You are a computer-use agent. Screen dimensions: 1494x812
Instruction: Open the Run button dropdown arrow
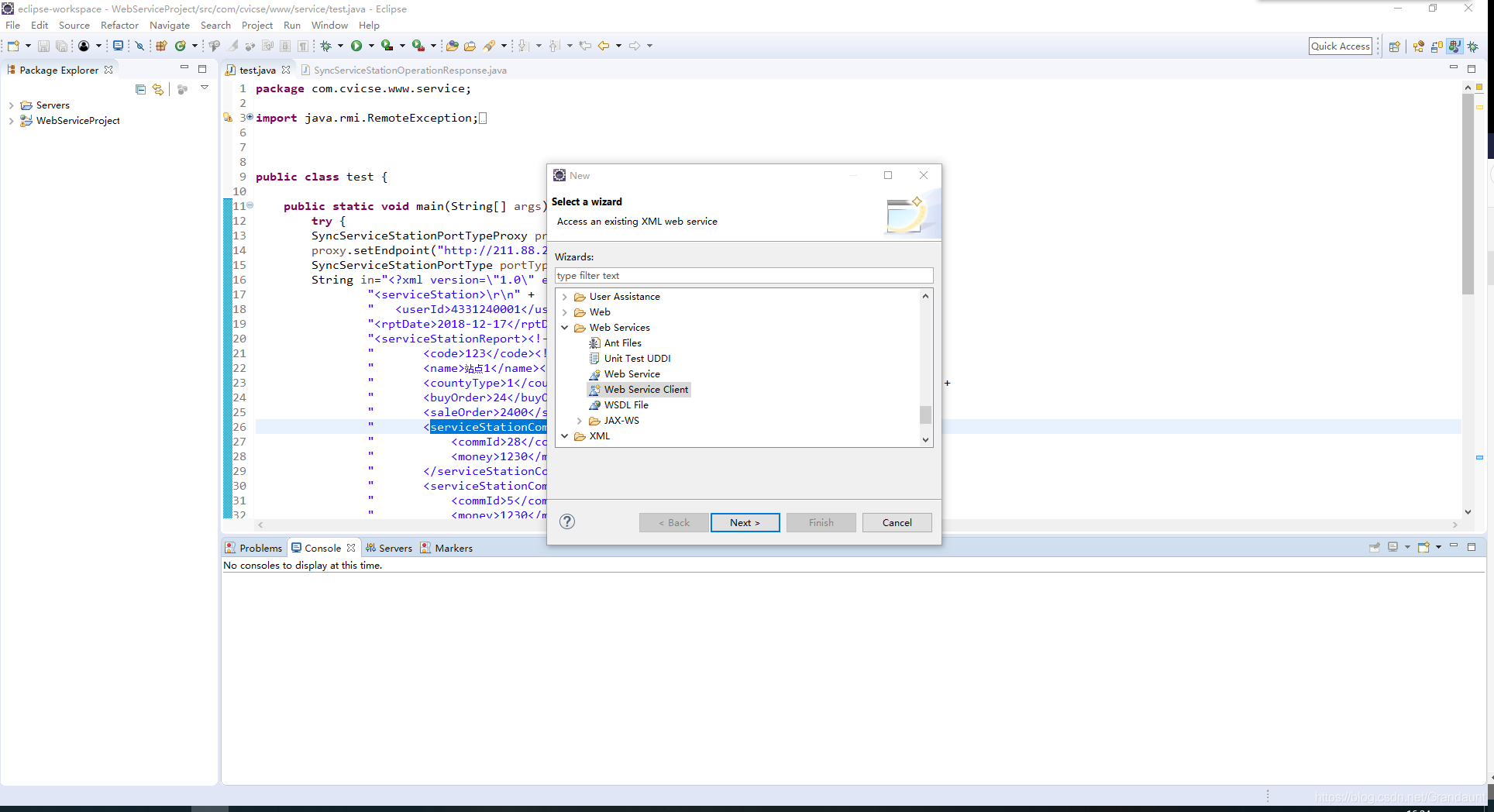pyautogui.click(x=371, y=46)
